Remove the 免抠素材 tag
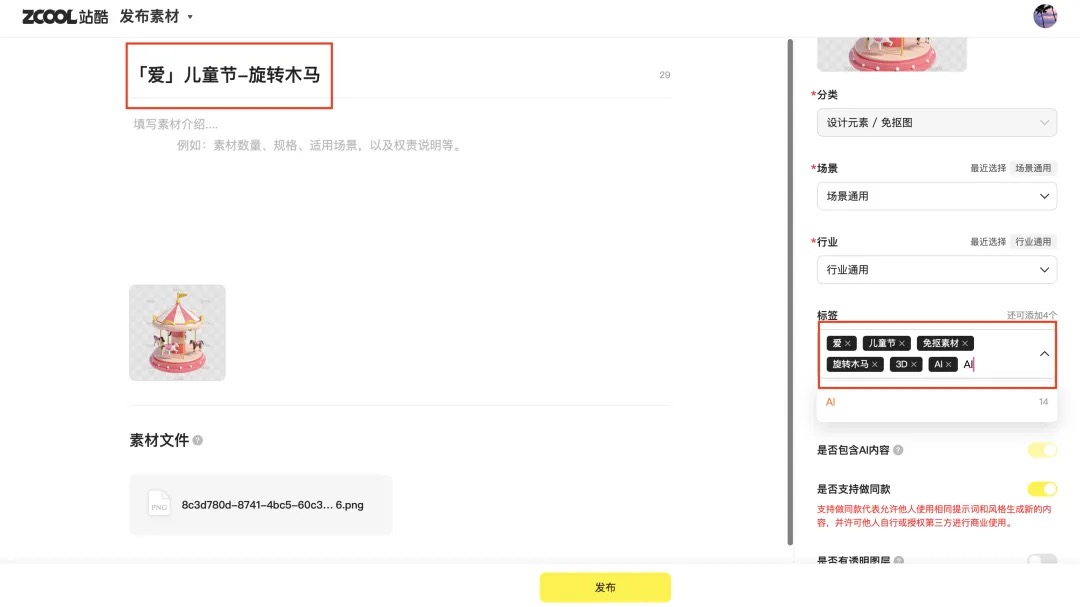The image size is (1080, 607). [966, 343]
